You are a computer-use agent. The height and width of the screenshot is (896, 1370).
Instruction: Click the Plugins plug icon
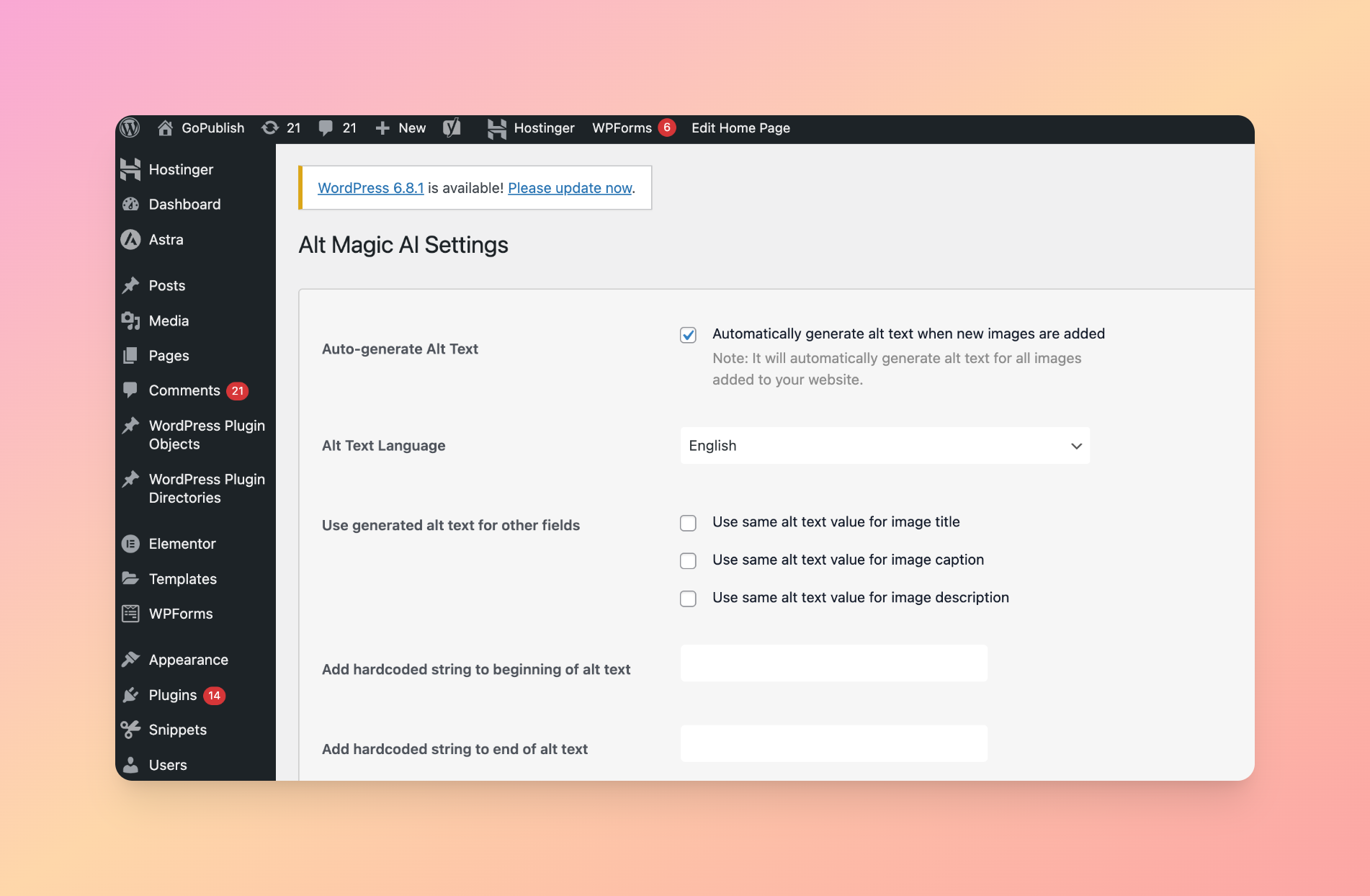click(x=130, y=695)
